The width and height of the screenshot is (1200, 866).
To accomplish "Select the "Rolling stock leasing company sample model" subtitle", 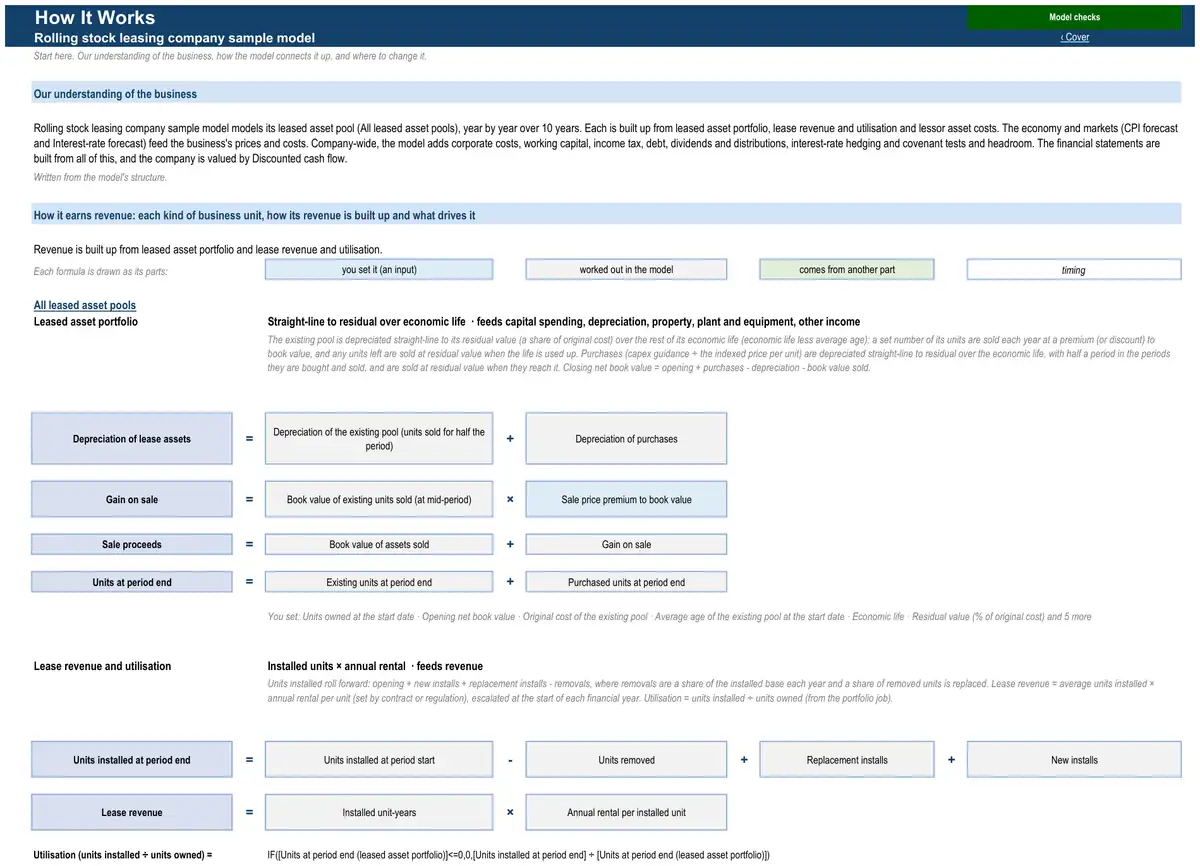I will pos(174,37).
